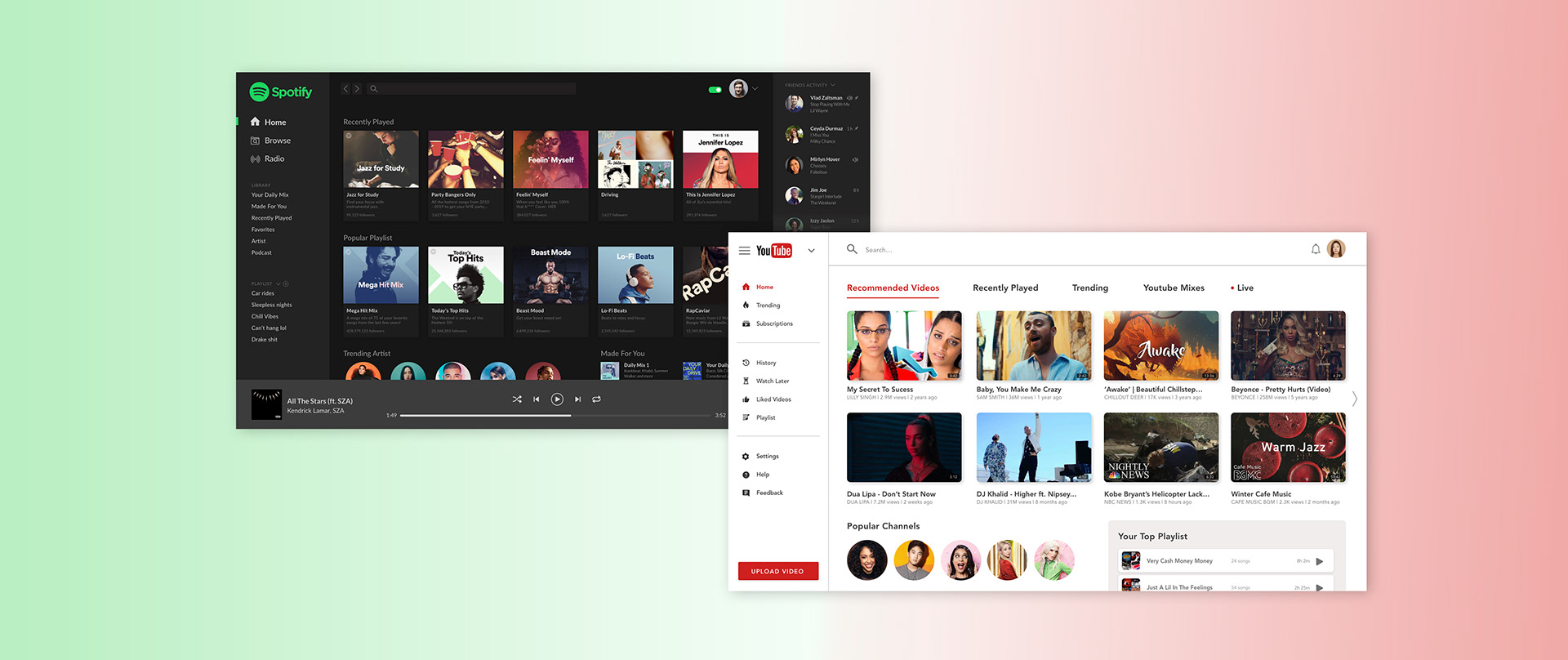Click the Home icon in YouTube sidebar
Screen dimensions: 1568x660
pos(746,287)
